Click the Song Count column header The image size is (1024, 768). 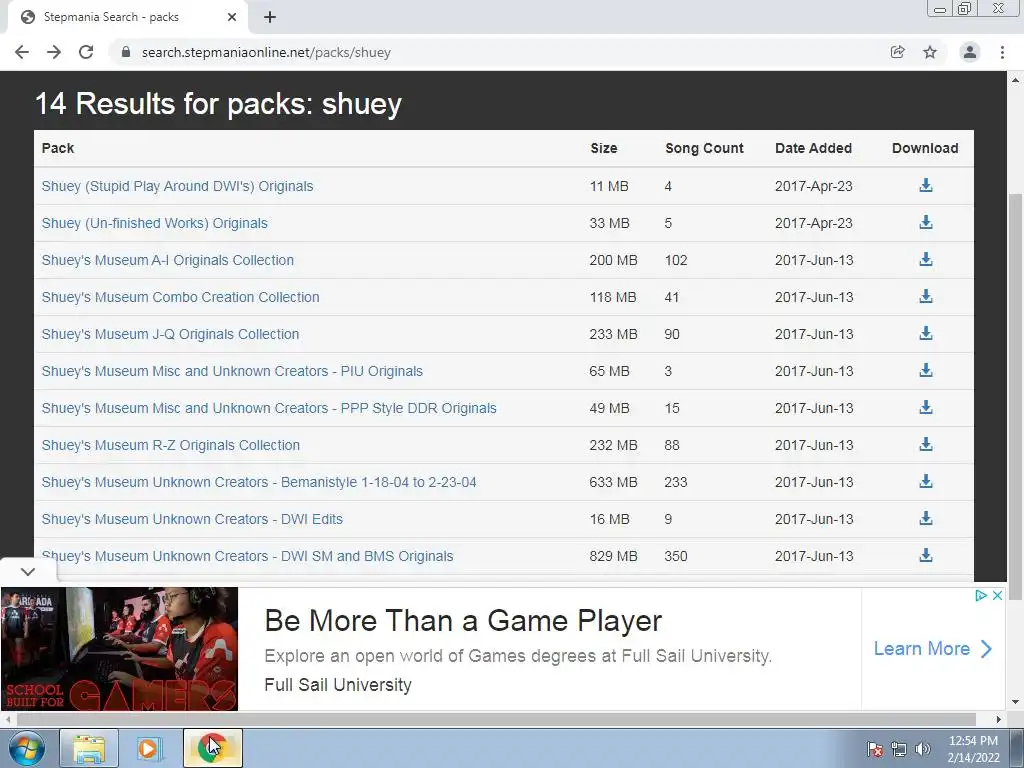pyautogui.click(x=704, y=148)
